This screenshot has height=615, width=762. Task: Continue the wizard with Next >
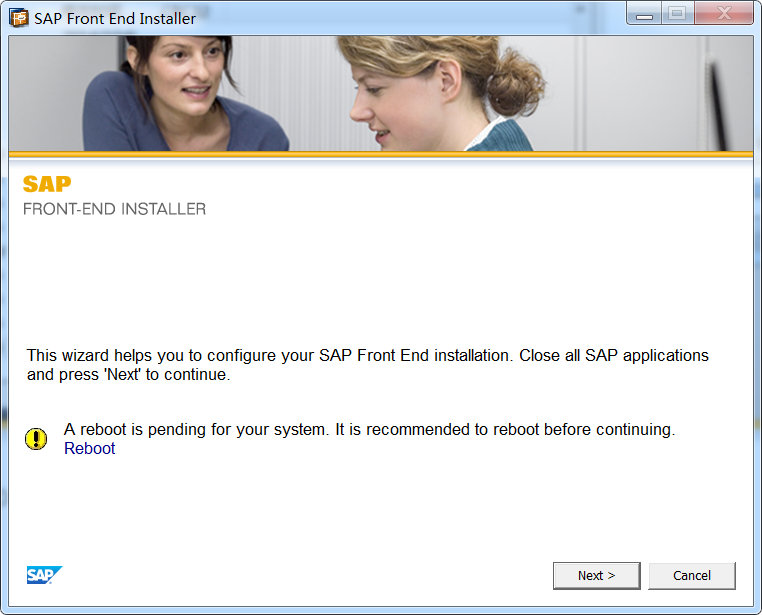tap(596, 576)
